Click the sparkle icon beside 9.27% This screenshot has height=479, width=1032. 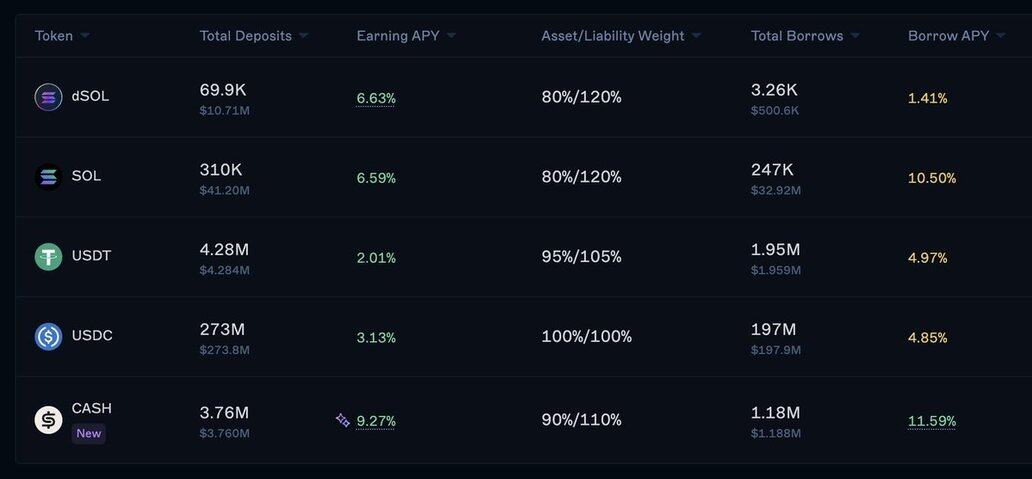click(x=342, y=421)
